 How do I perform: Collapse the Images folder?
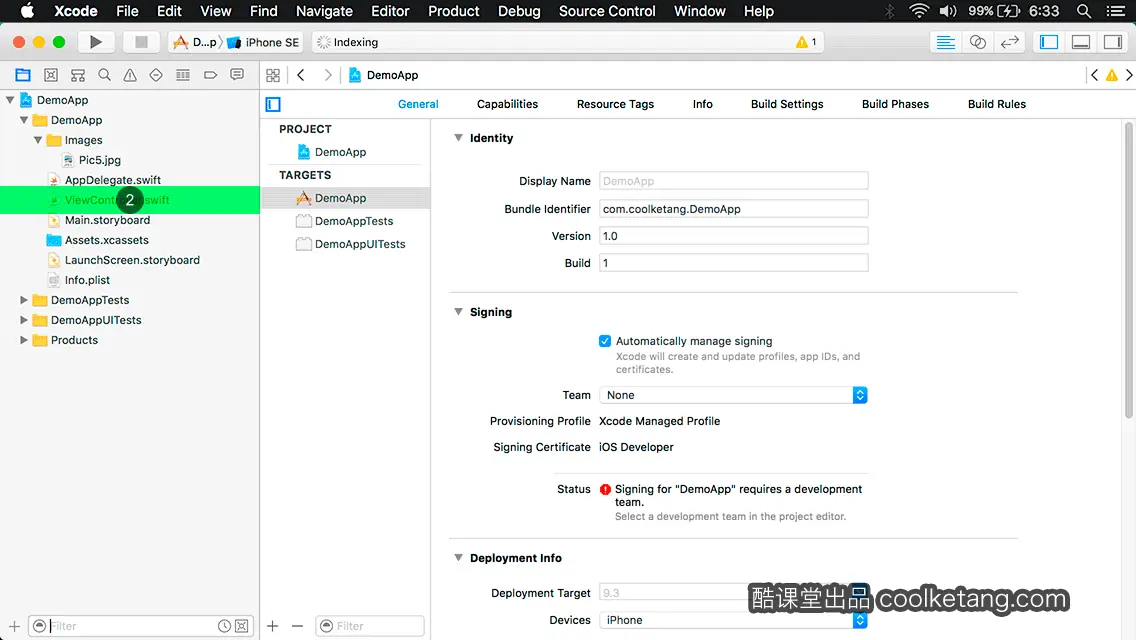point(38,140)
